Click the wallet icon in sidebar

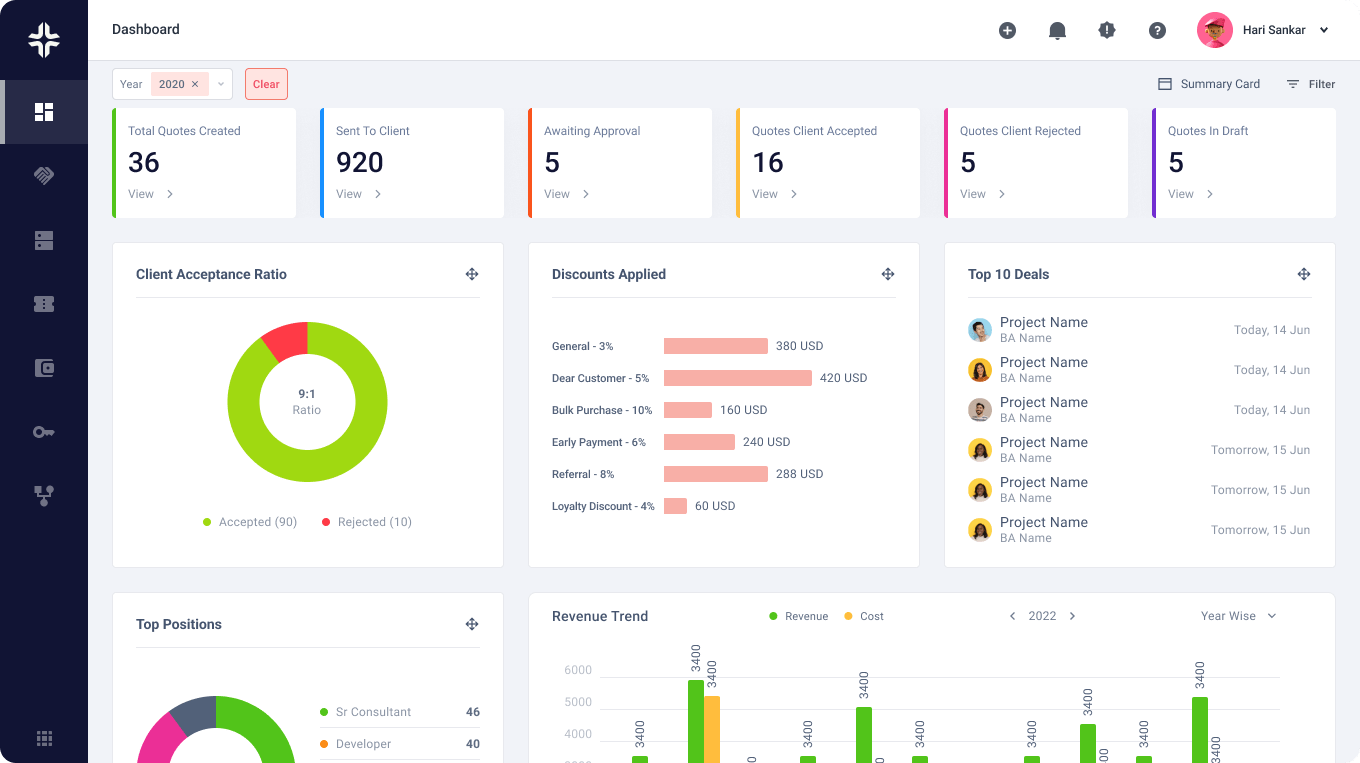pyautogui.click(x=44, y=368)
